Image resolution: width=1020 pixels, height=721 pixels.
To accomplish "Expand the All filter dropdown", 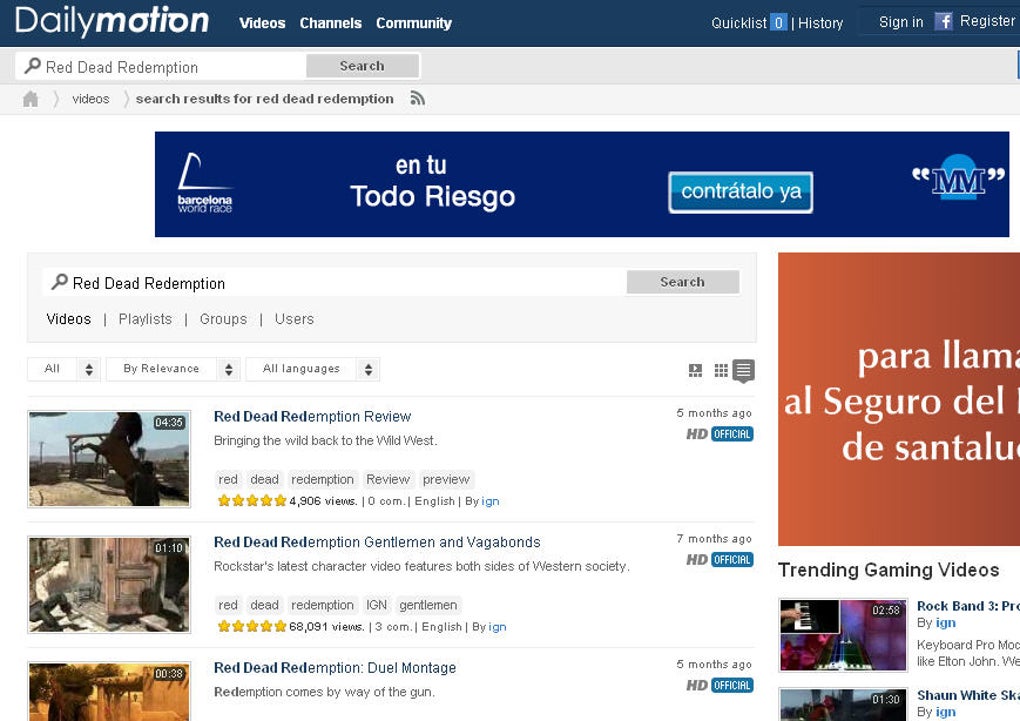I will pos(64,369).
